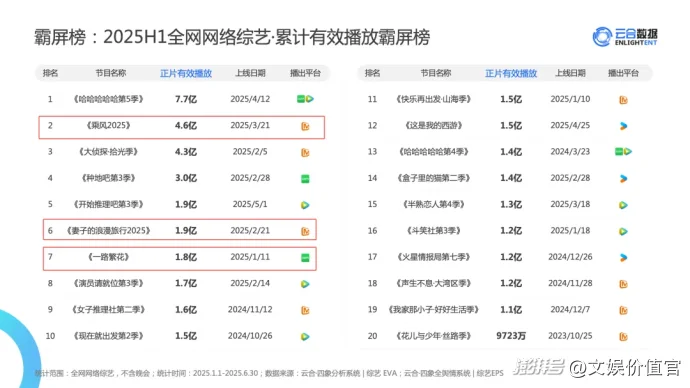Click the platform icon for 《斗笑社第3季》
Viewport: 690px width, 388px height.
tap(623, 231)
